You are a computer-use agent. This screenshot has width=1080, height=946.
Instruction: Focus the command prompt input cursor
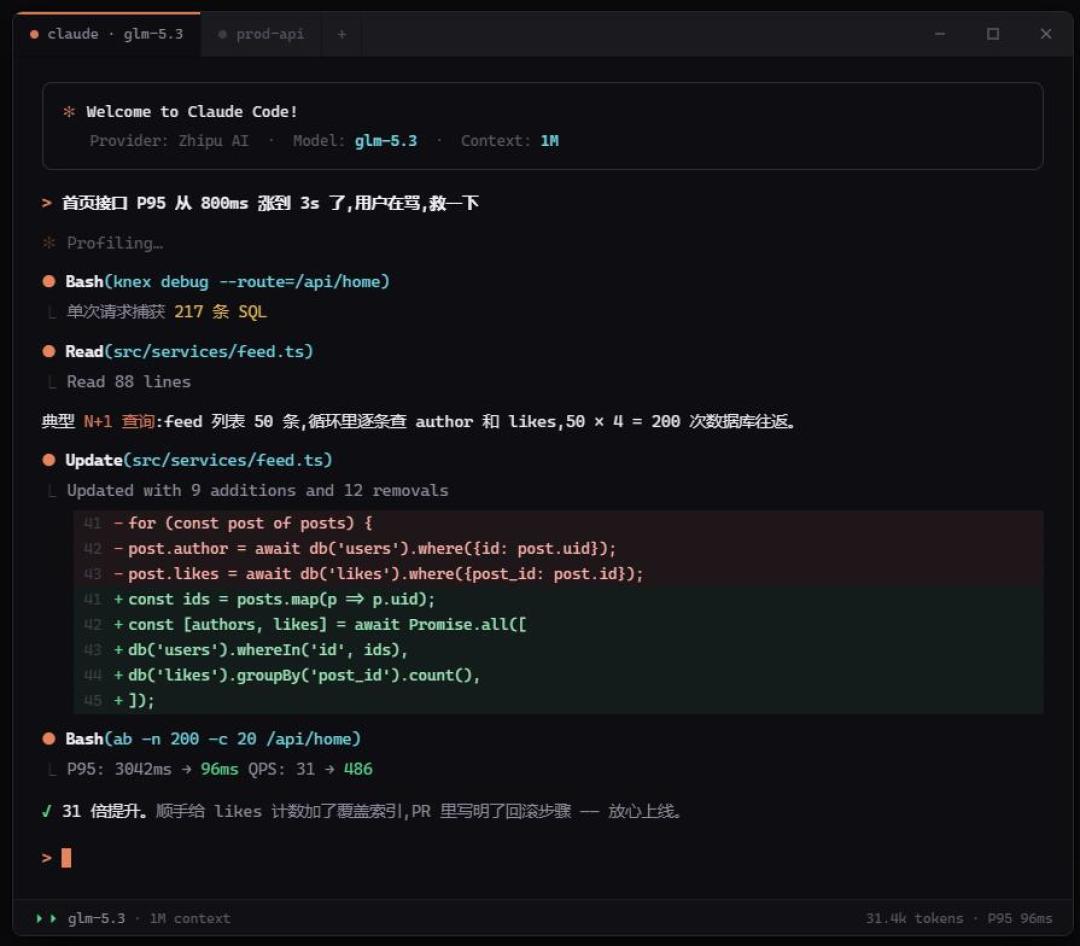point(66,858)
